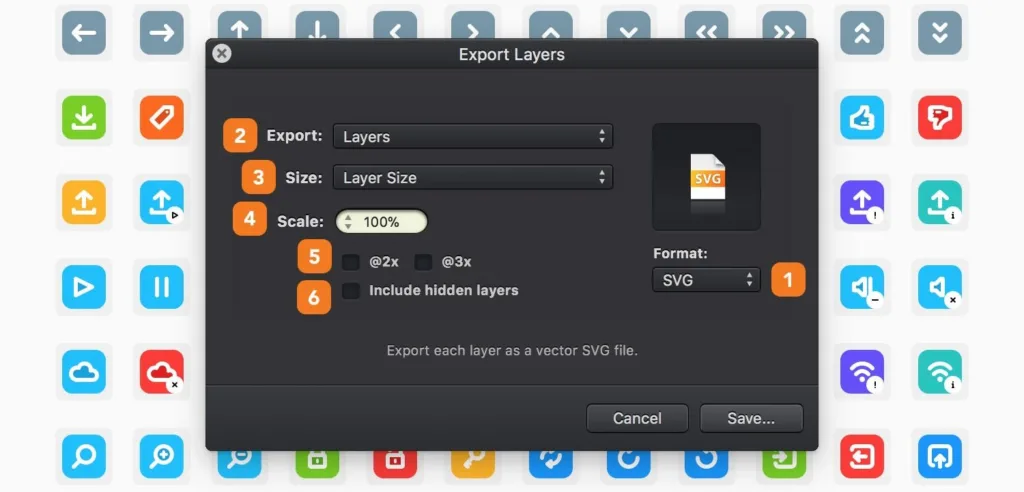Select the purple wifi warning icon
The image size is (1024, 492).
coord(862,372)
